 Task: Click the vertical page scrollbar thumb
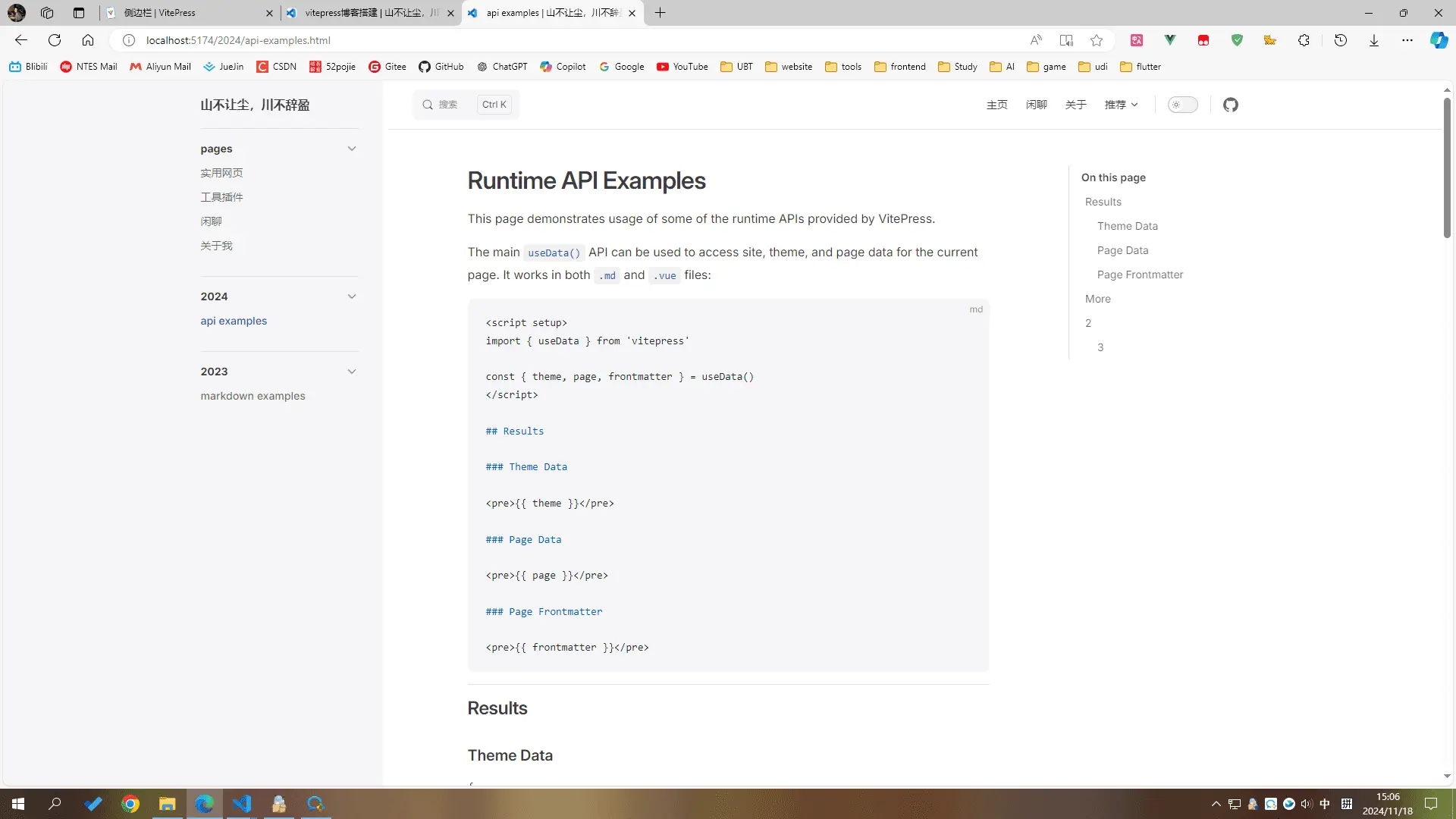[1447, 167]
